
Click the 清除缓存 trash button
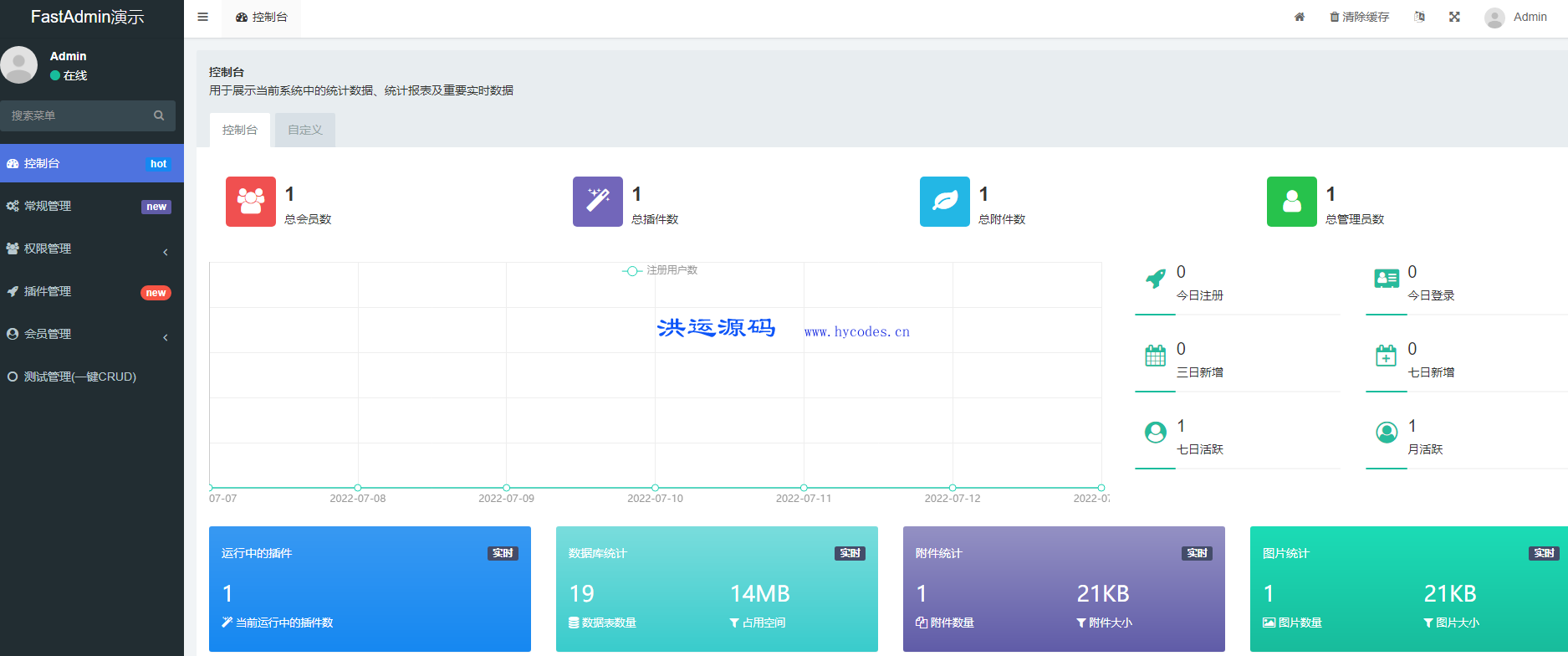pos(1359,17)
